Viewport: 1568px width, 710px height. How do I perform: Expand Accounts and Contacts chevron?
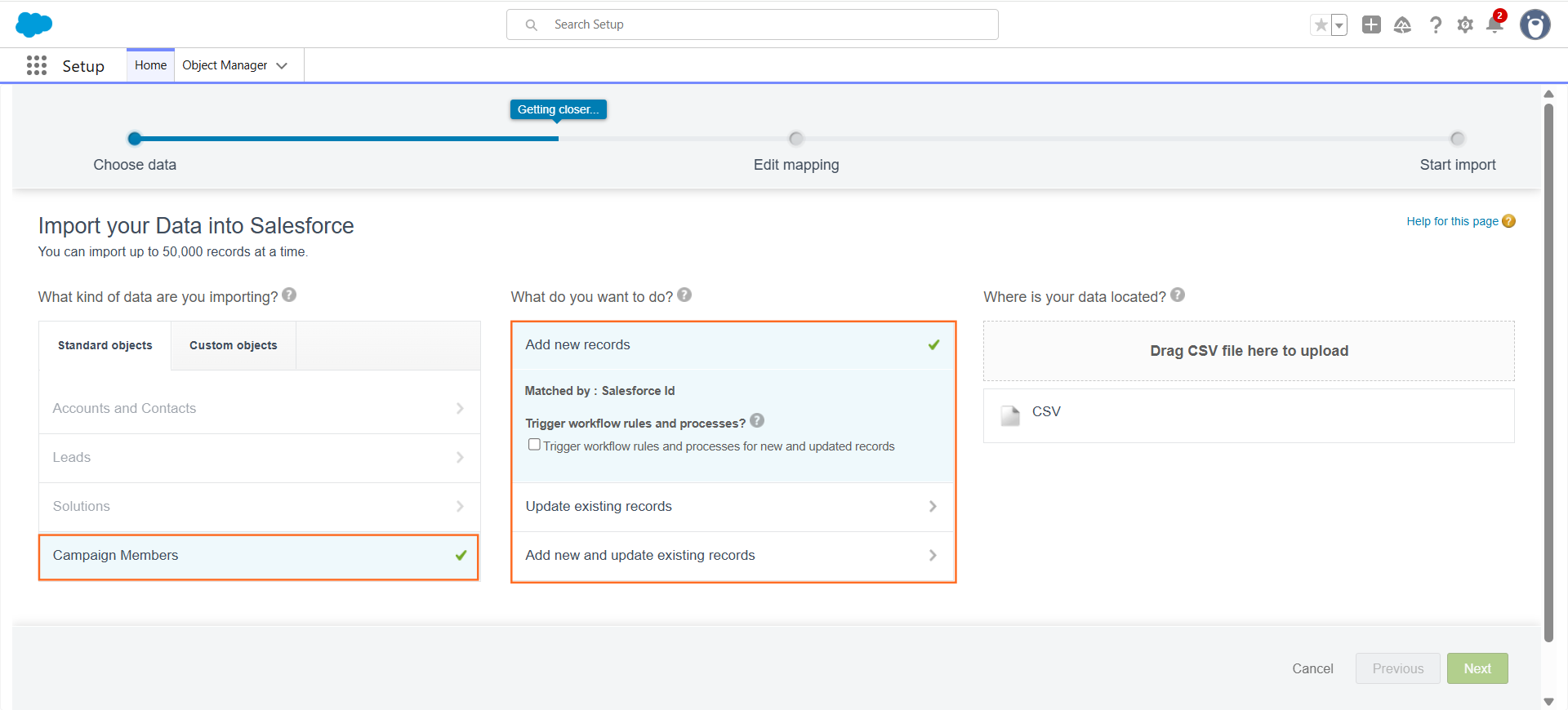coord(460,408)
